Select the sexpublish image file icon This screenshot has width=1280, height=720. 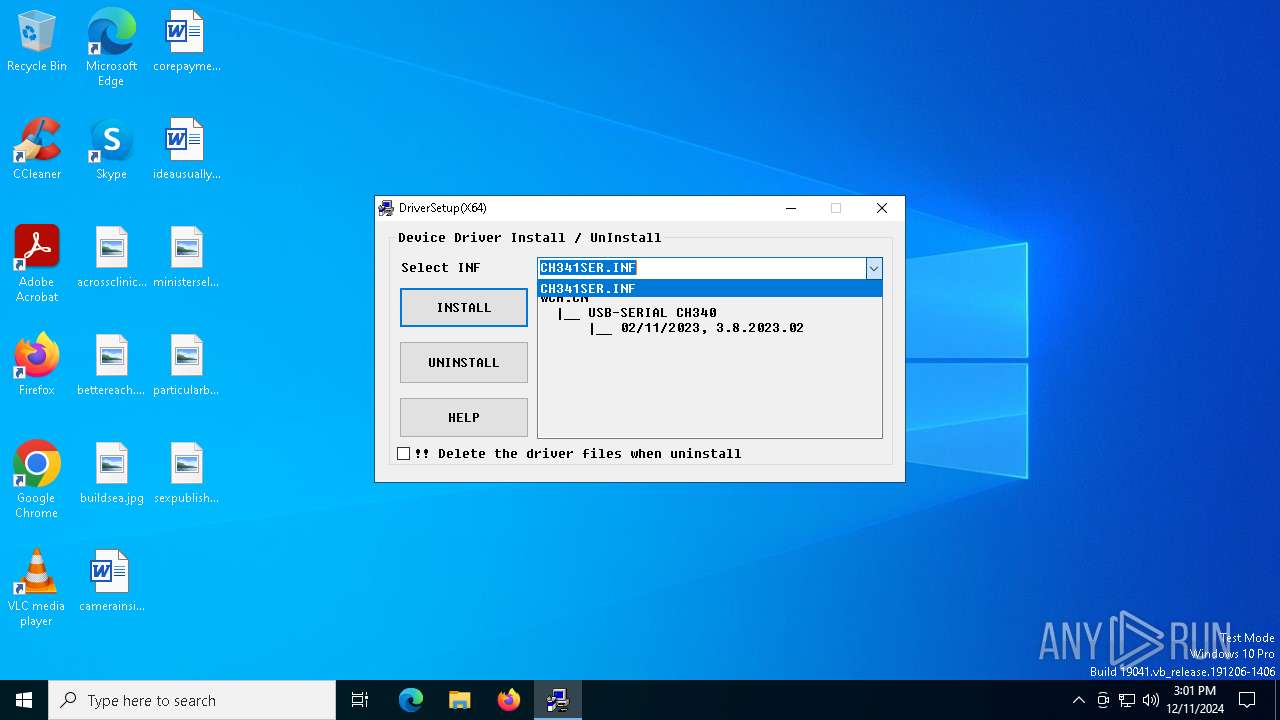click(186, 474)
